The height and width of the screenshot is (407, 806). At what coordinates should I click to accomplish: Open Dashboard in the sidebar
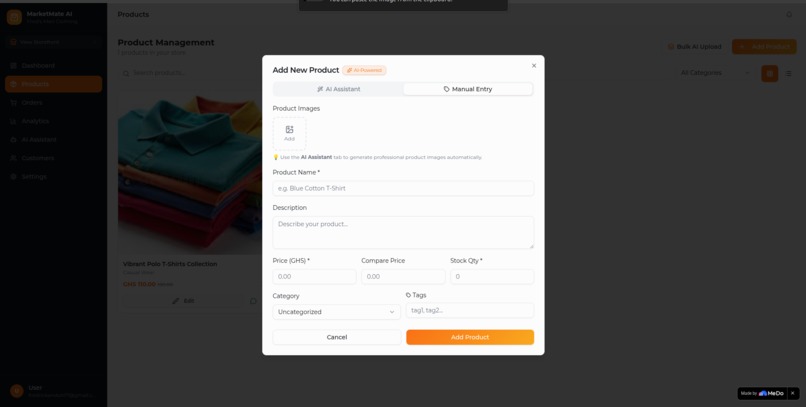coord(53,66)
